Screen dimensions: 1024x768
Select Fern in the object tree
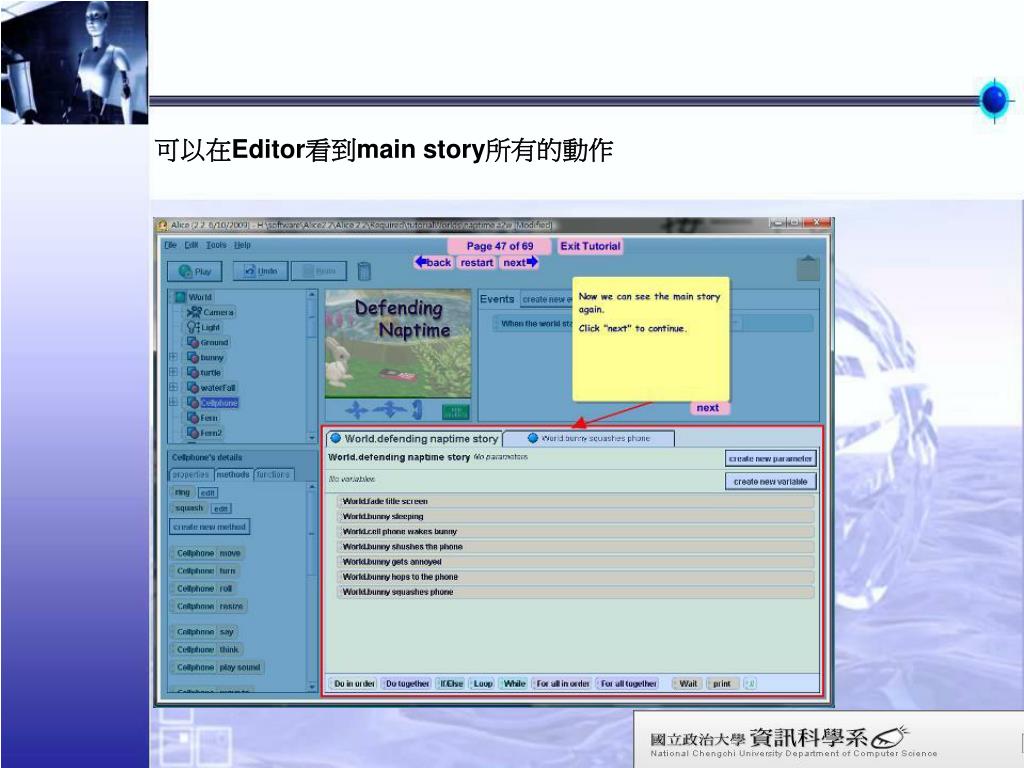pyautogui.click(x=202, y=418)
